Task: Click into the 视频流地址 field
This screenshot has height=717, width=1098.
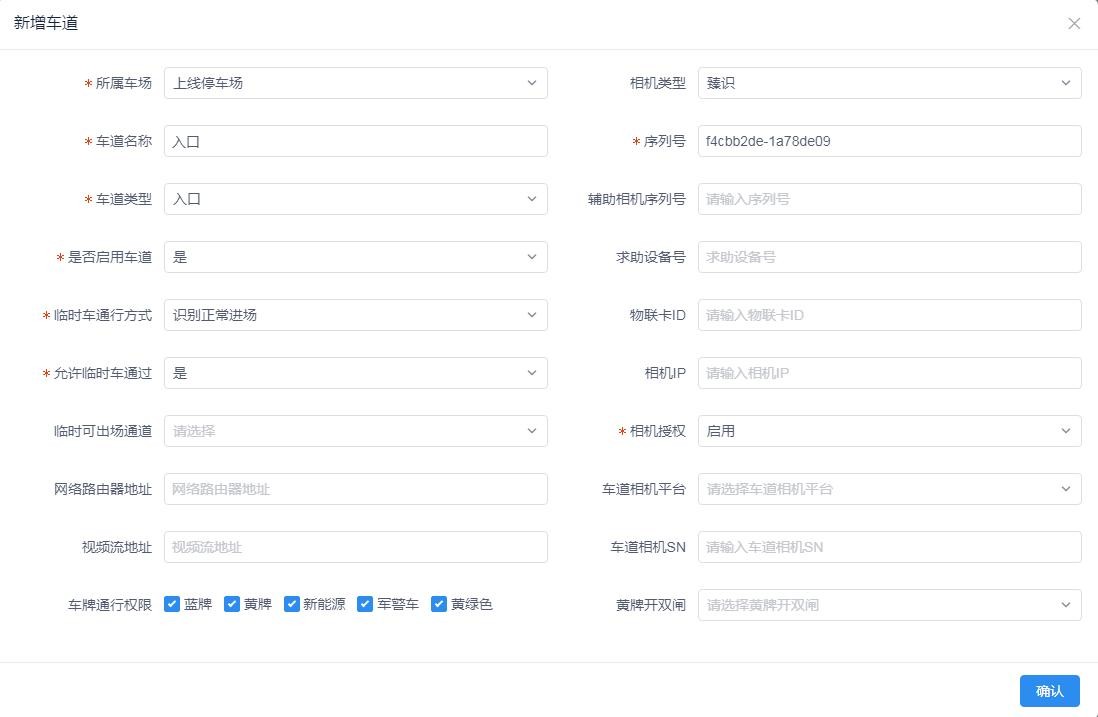Action: tap(356, 547)
